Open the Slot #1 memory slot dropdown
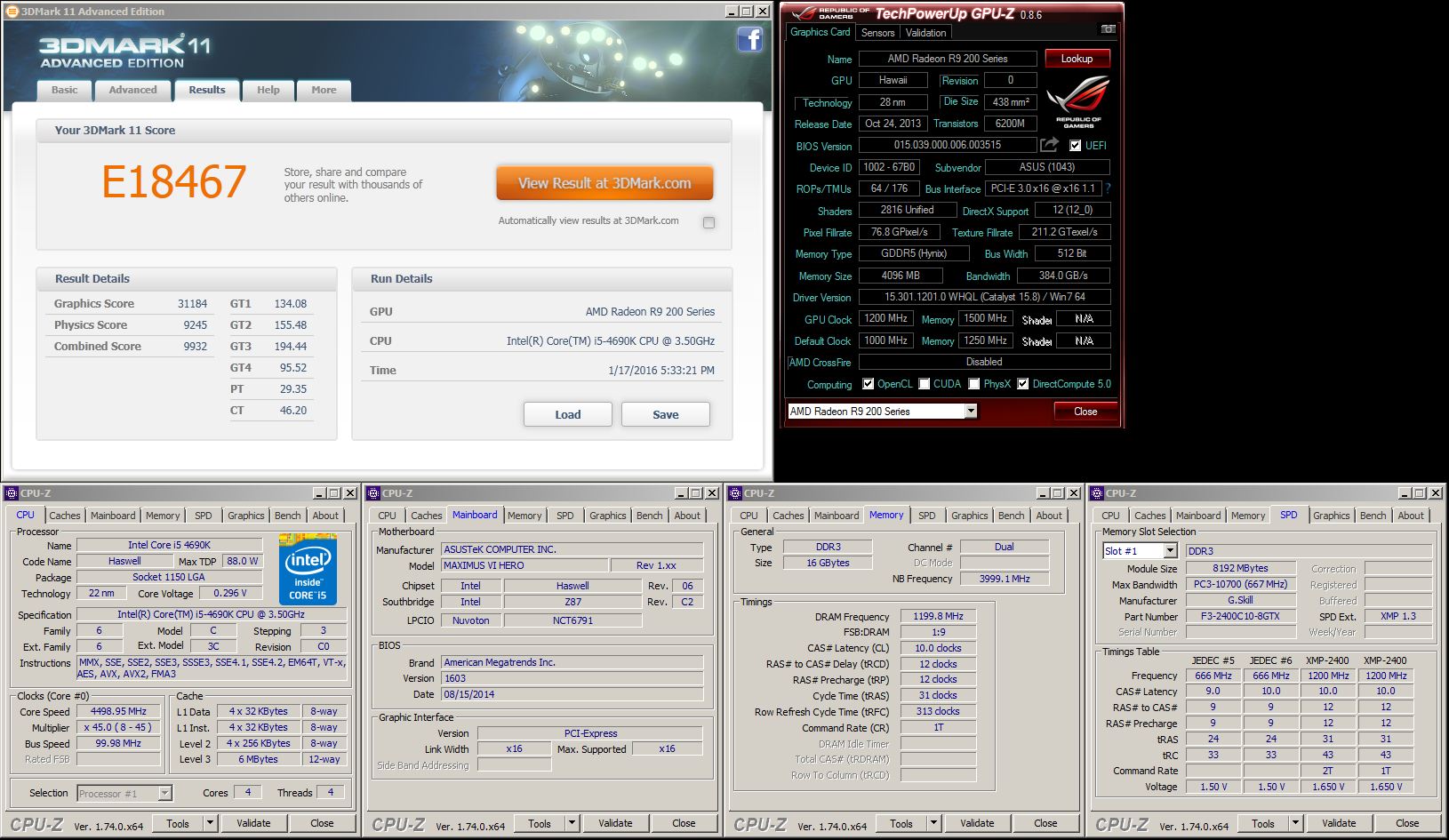The width and height of the screenshot is (1449, 840). [x=1170, y=551]
